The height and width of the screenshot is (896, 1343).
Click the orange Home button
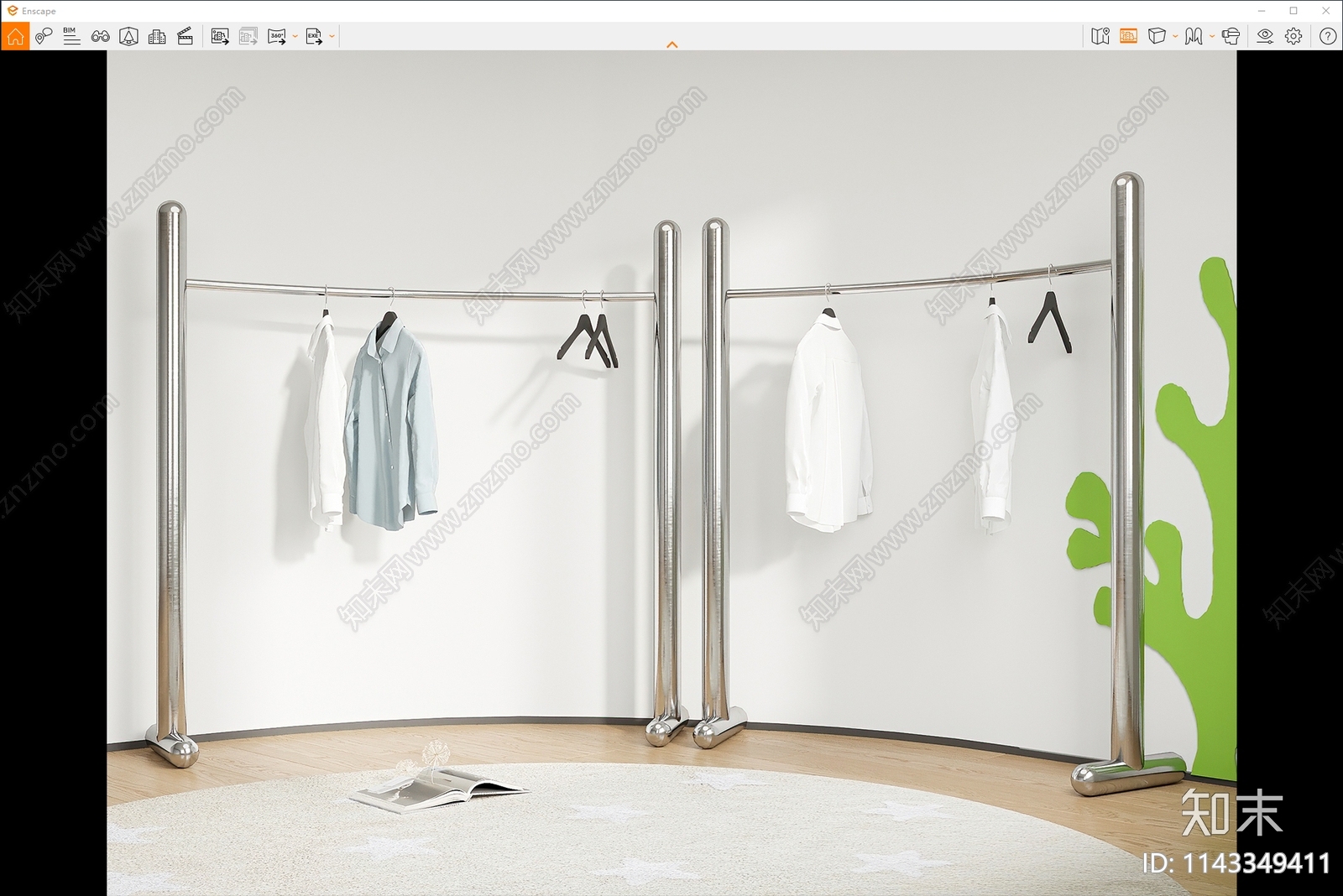pyautogui.click(x=15, y=36)
